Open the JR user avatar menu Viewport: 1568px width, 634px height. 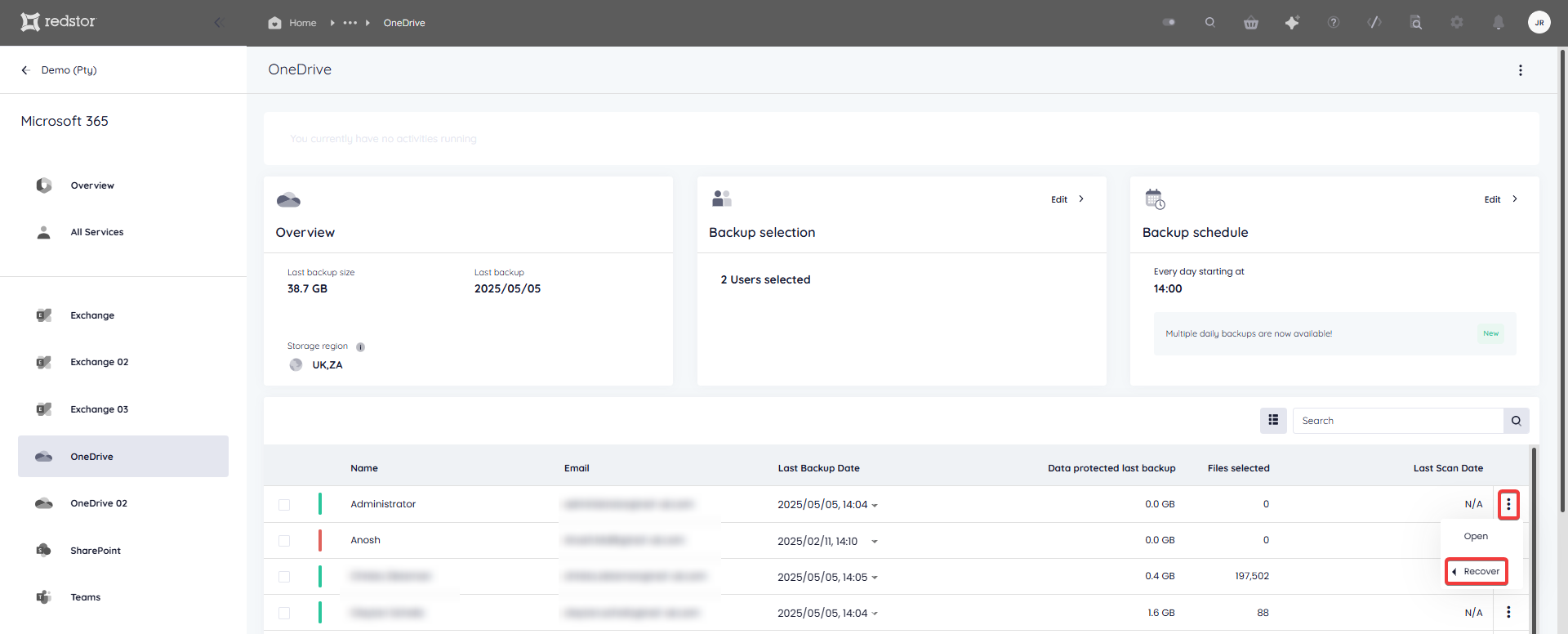coord(1539,22)
